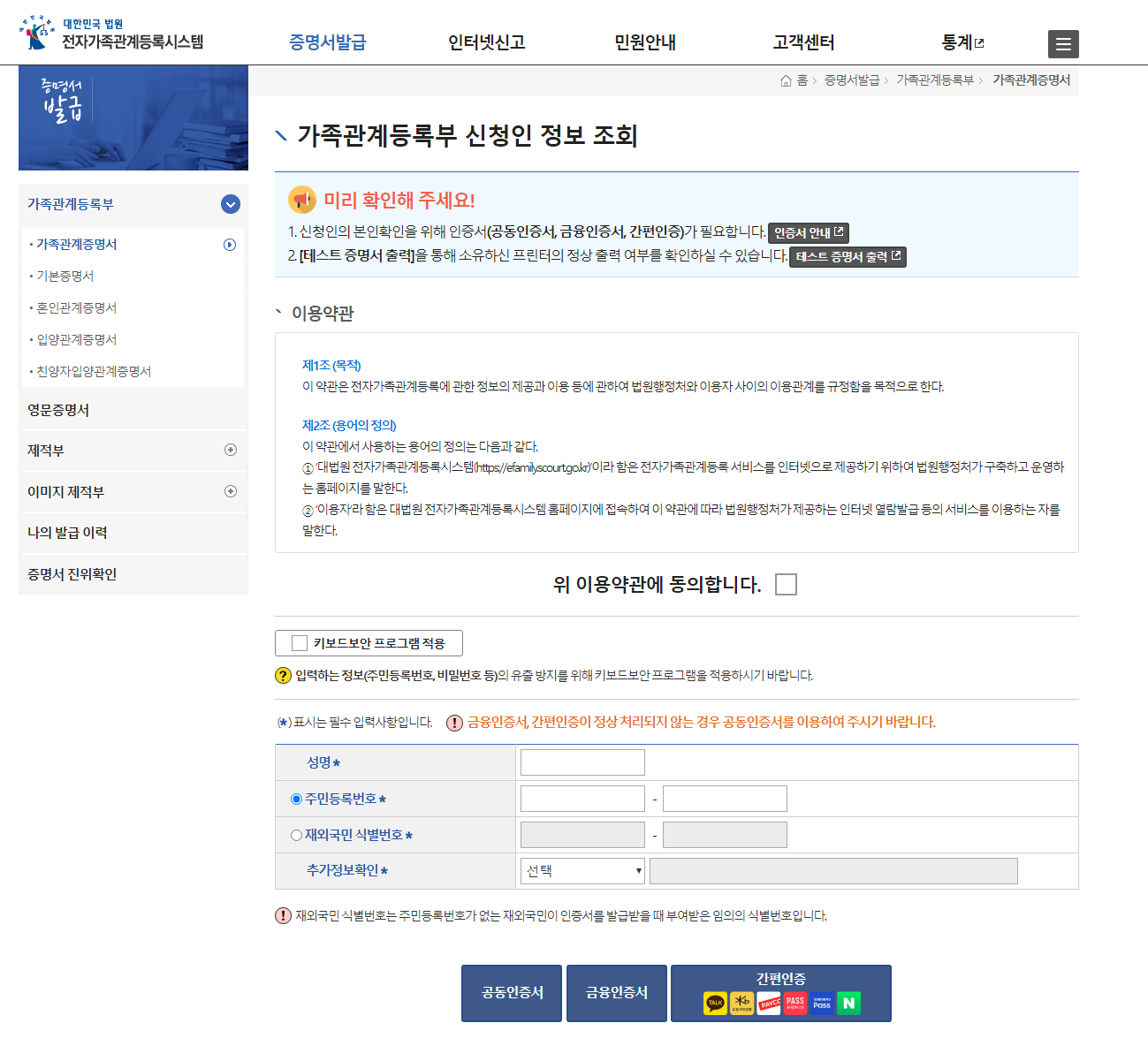Click the 테스트 증명서 출력 button

click(x=848, y=256)
